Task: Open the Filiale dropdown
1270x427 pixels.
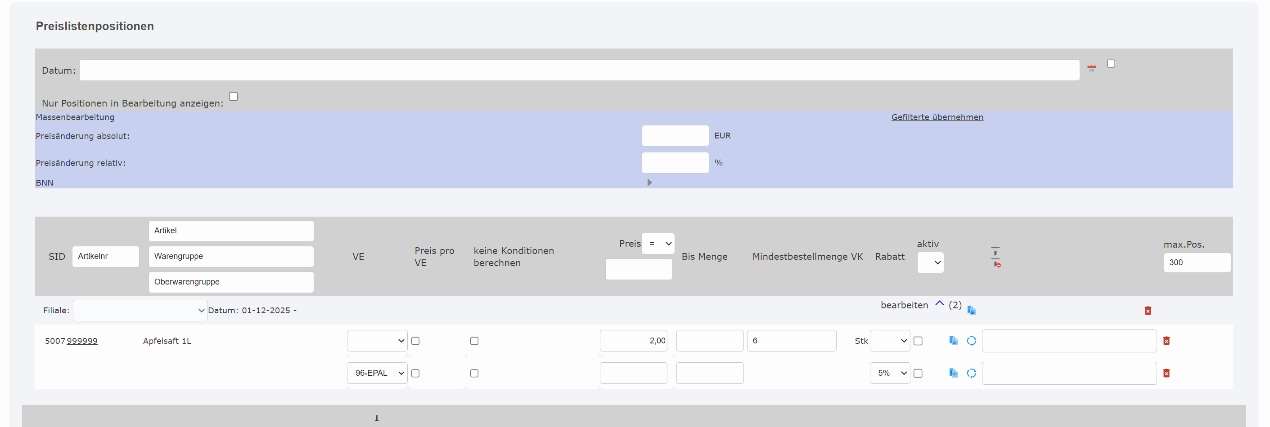Action: click(x=140, y=310)
